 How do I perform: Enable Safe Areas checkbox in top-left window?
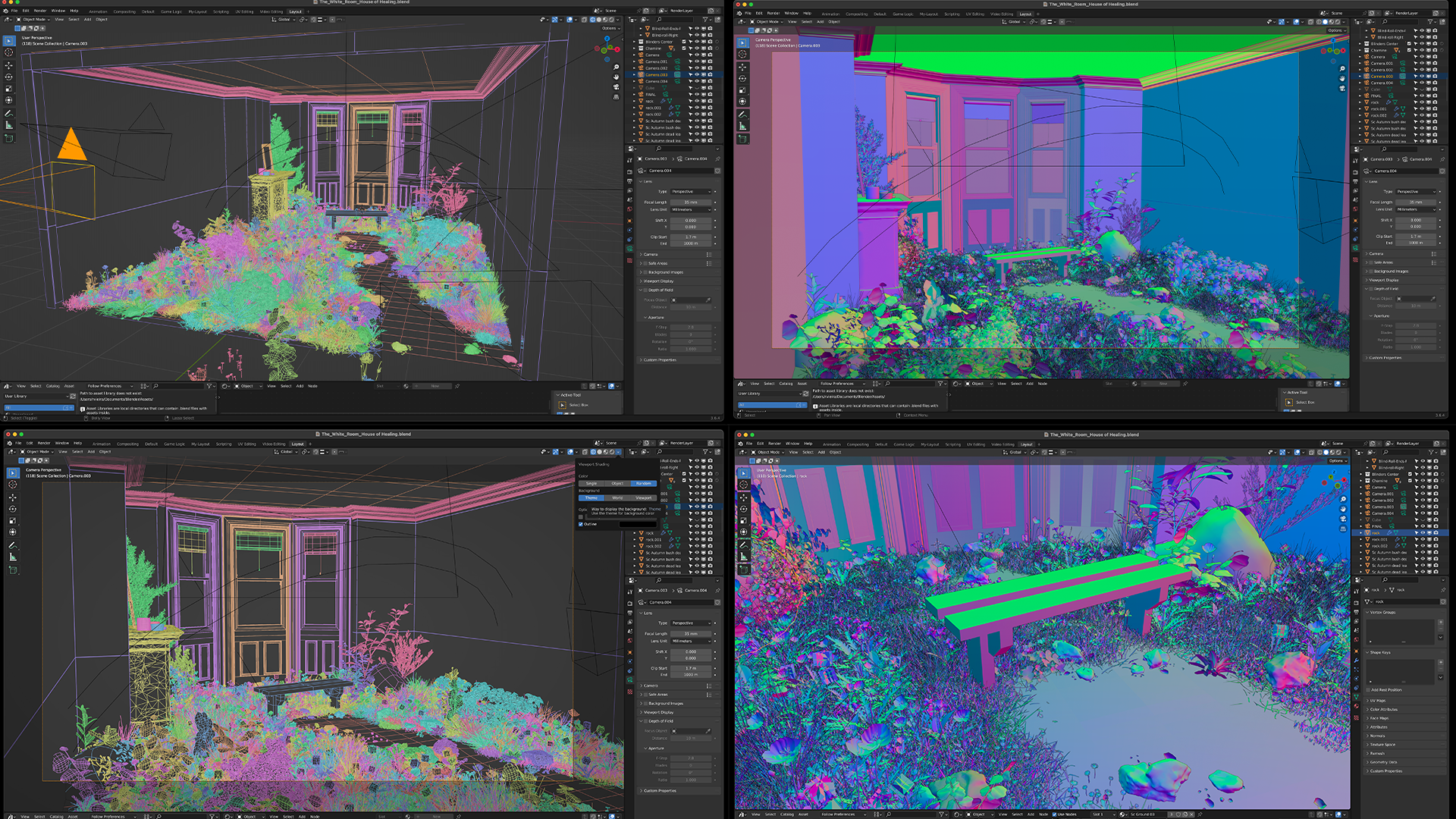coord(645,263)
